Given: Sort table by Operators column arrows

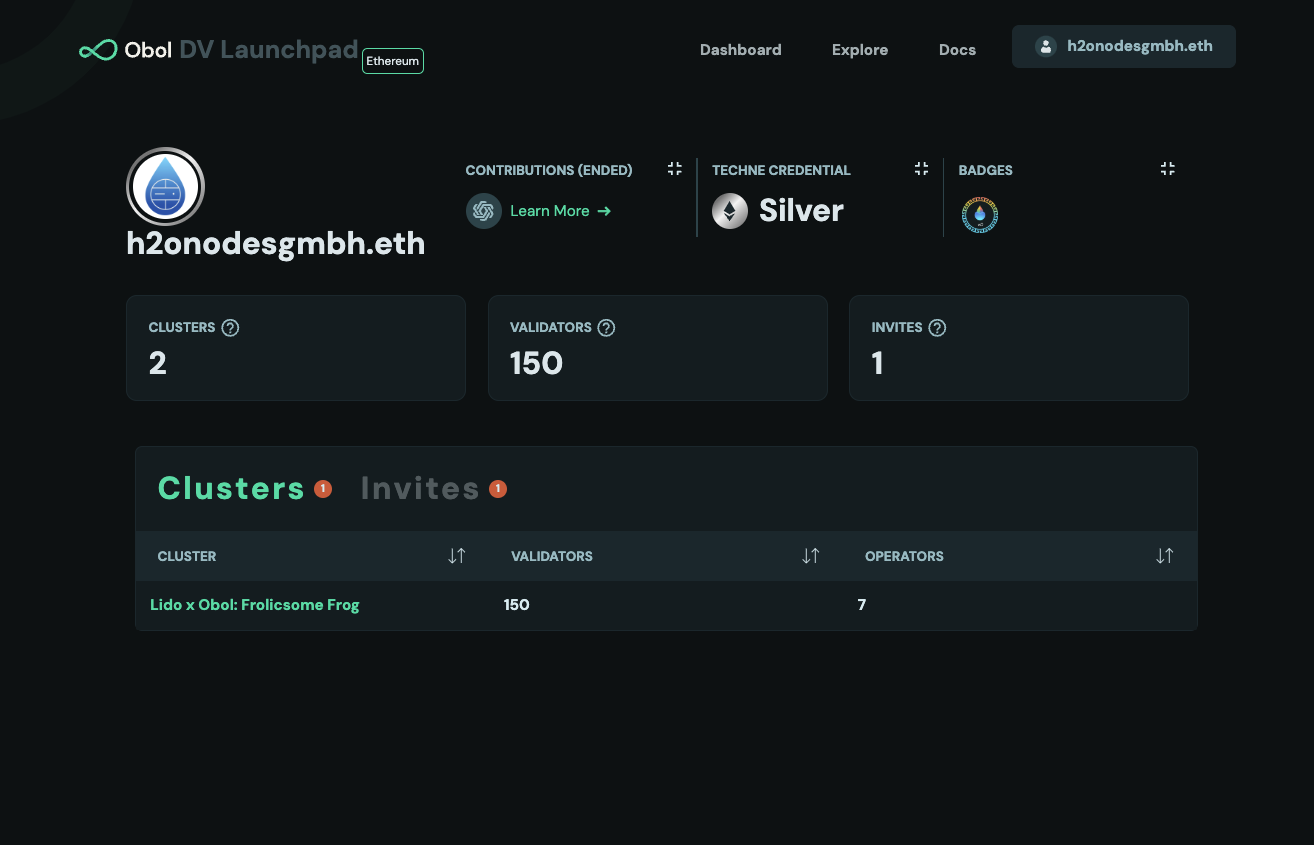Looking at the screenshot, I should (1164, 556).
